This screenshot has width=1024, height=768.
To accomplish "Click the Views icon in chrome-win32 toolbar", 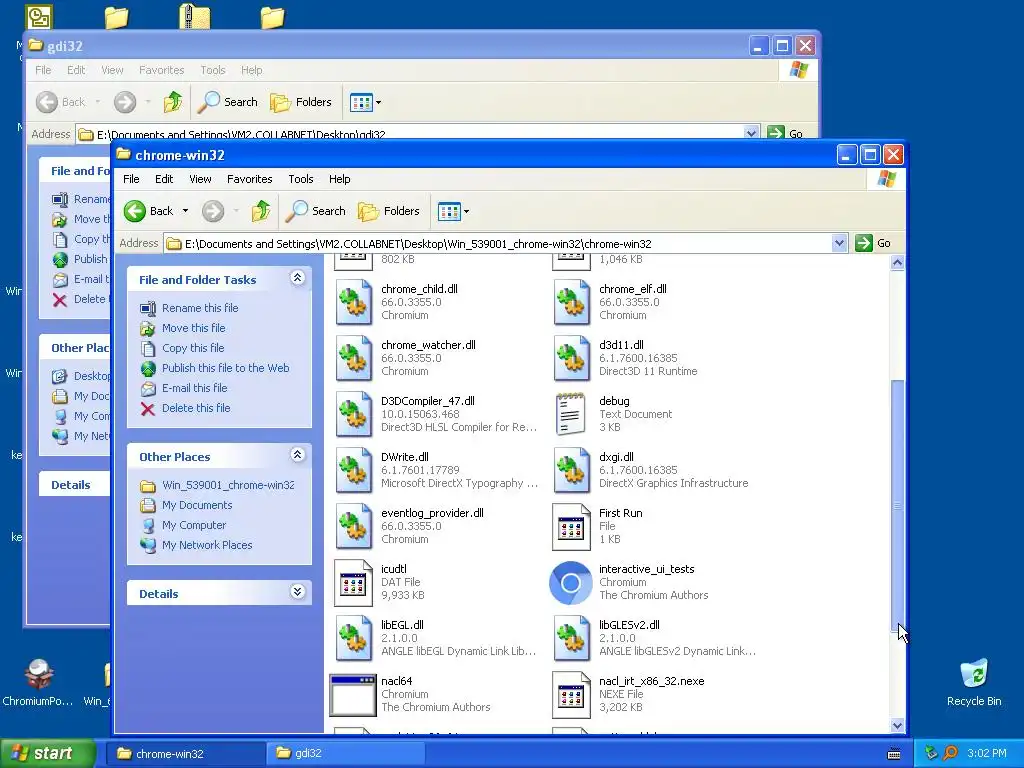I will tap(449, 211).
